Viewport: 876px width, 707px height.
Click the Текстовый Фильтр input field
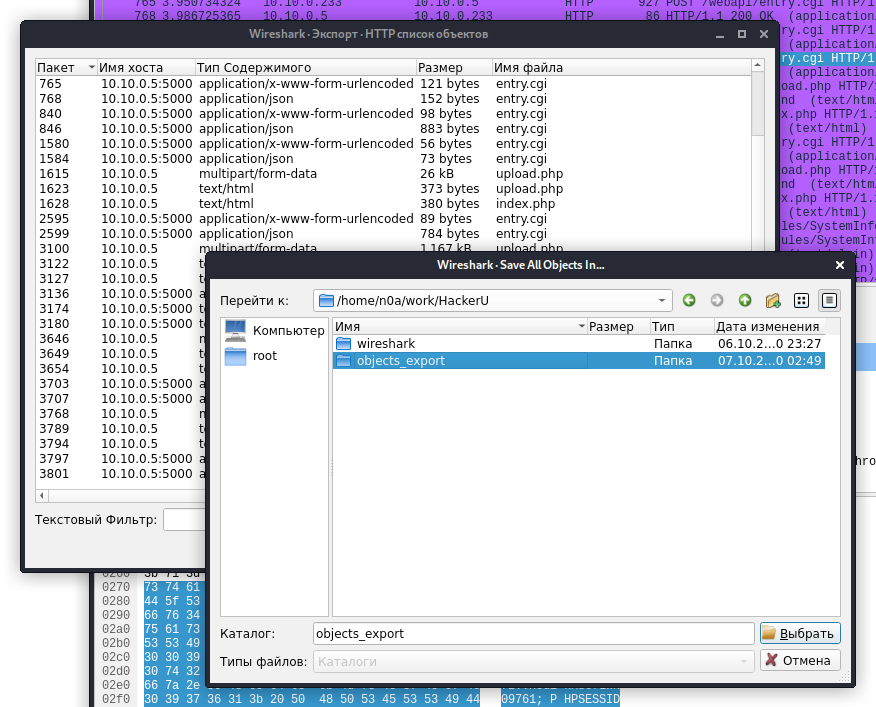(x=185, y=520)
